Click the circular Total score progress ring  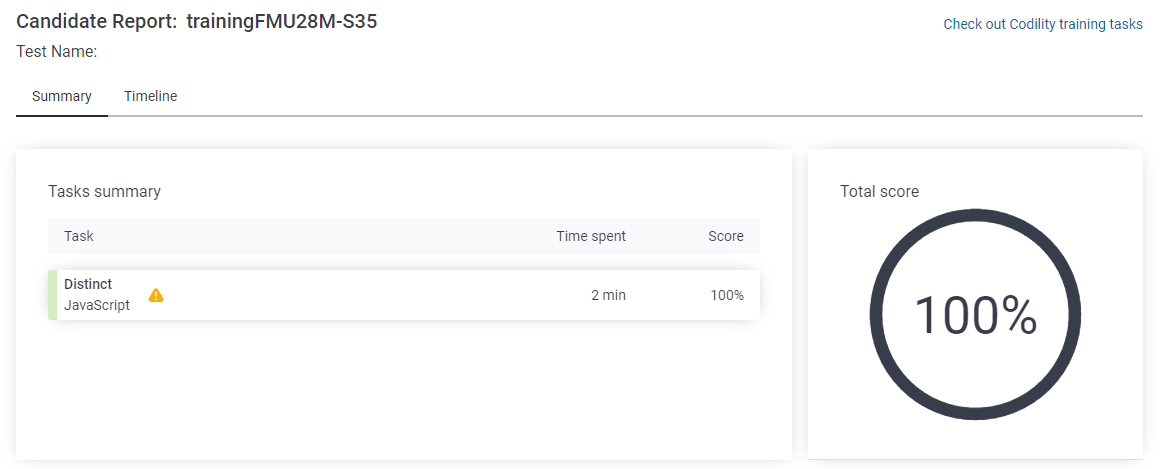pos(975,316)
